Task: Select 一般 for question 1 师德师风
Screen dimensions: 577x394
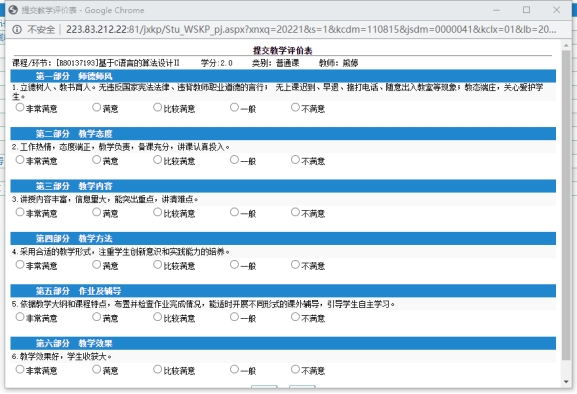Action: (x=234, y=107)
